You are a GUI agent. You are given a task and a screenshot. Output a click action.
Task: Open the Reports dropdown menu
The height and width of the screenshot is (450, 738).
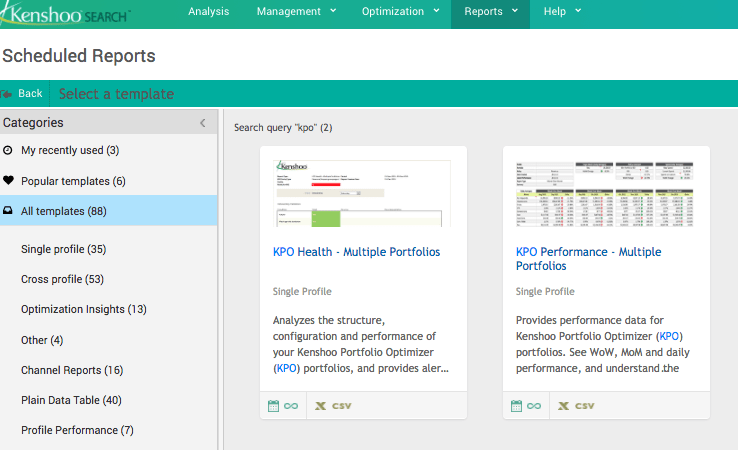coord(490,11)
